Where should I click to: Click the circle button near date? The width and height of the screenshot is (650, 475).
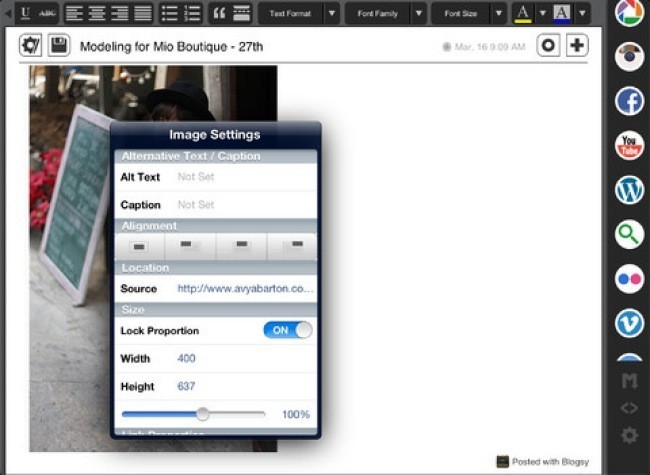pyautogui.click(x=548, y=45)
